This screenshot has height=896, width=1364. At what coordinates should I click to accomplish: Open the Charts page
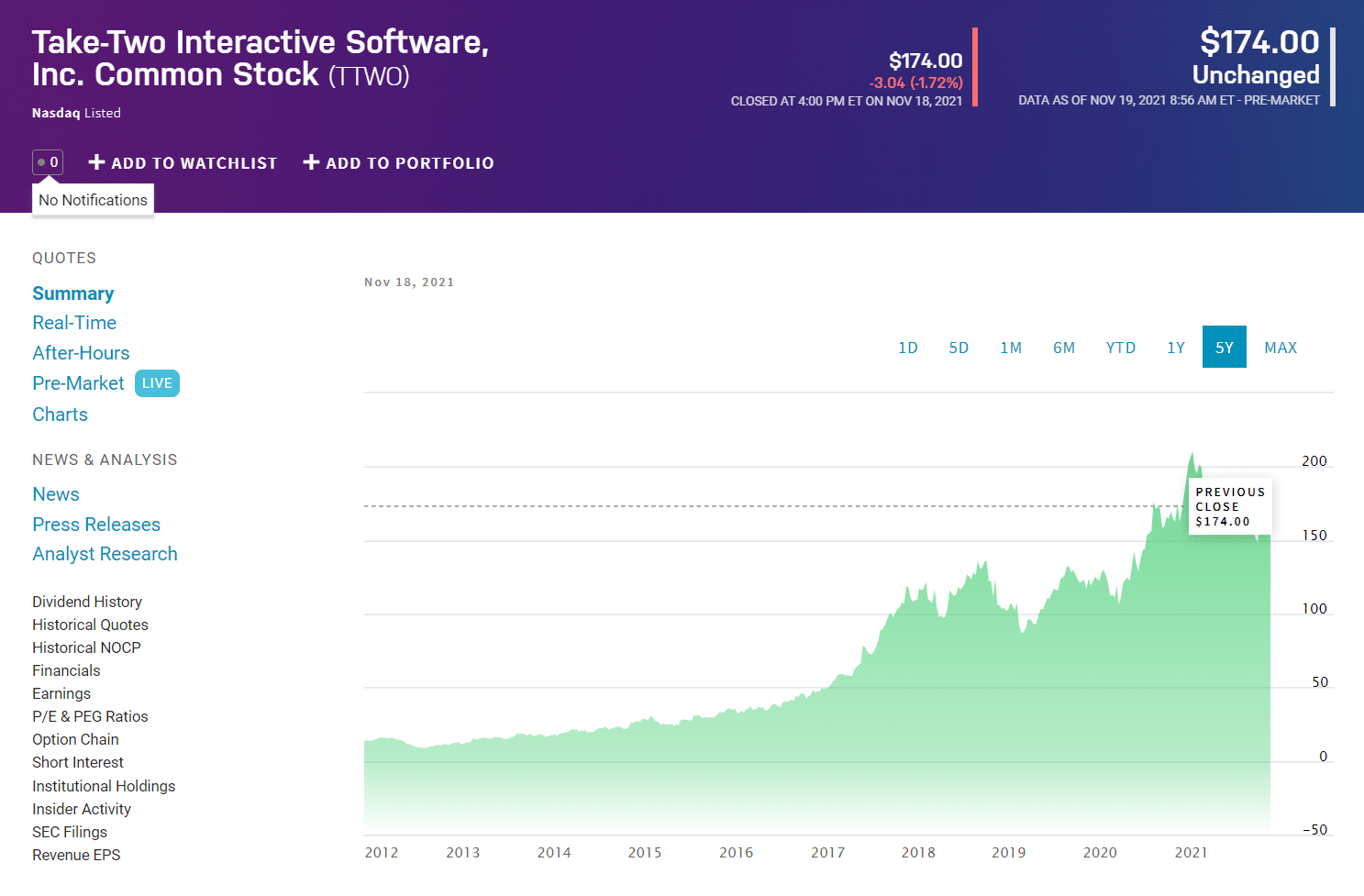point(60,415)
